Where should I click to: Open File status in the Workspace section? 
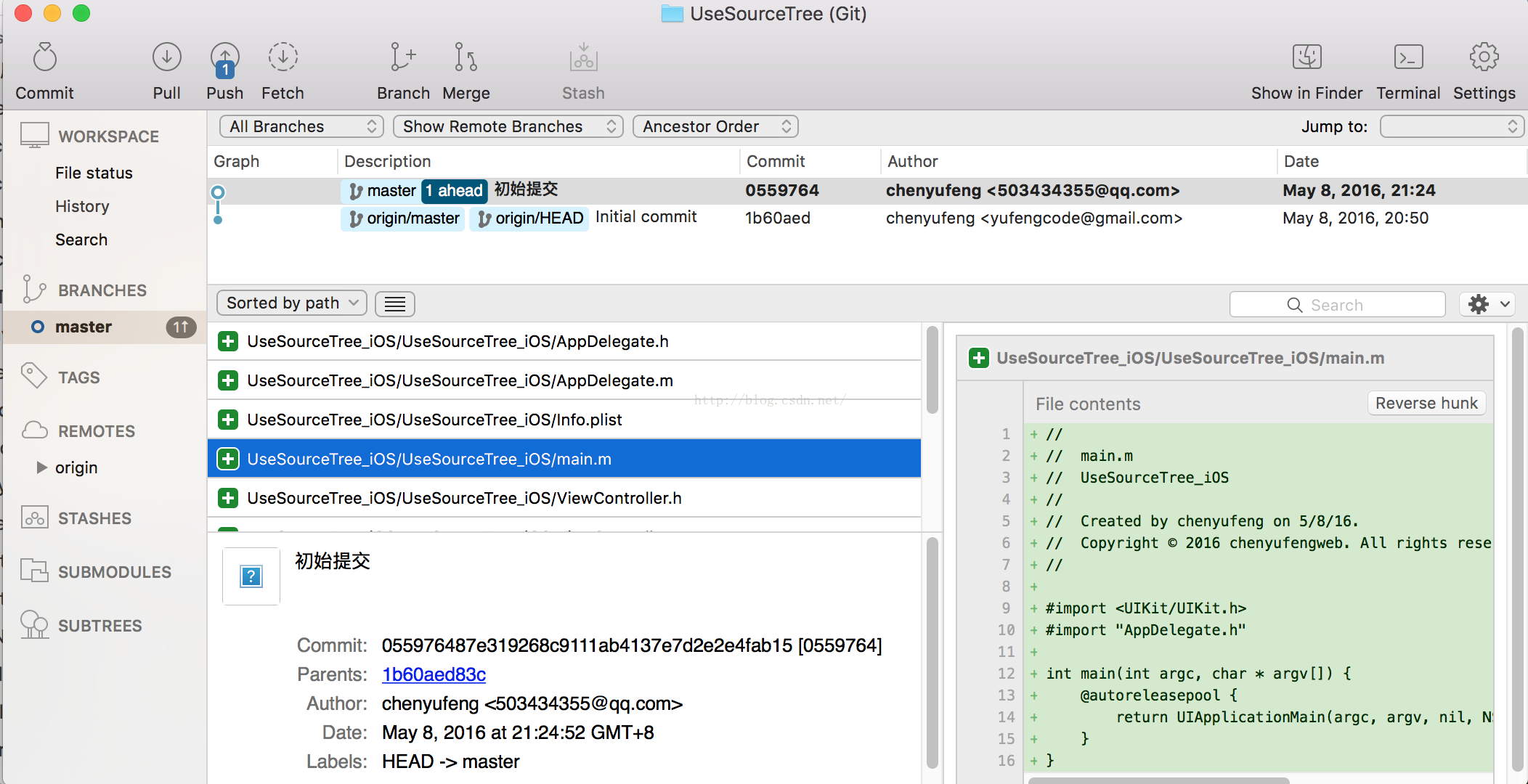(x=94, y=173)
